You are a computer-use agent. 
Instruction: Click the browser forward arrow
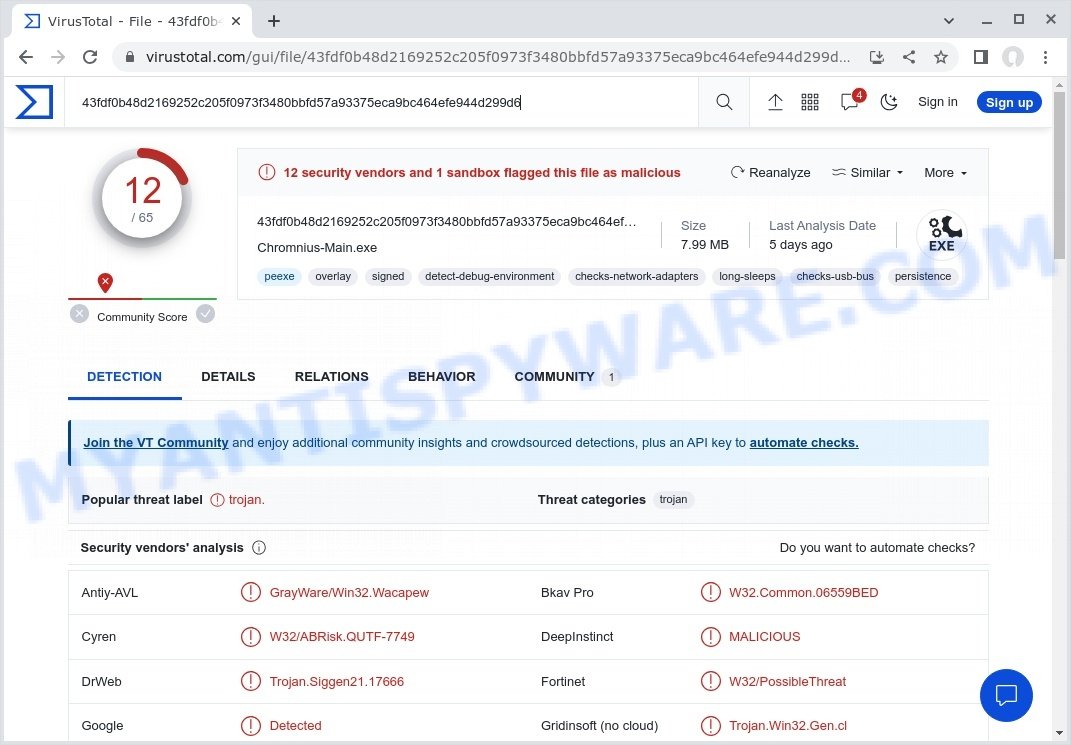click(x=58, y=57)
